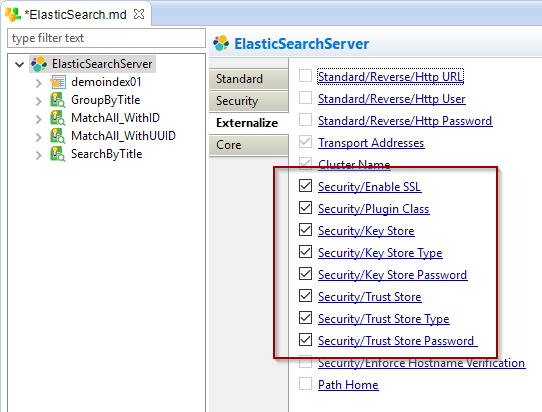The image size is (542, 412).
Task: Click the MatchAll_WithID search icon
Action: tap(57, 118)
